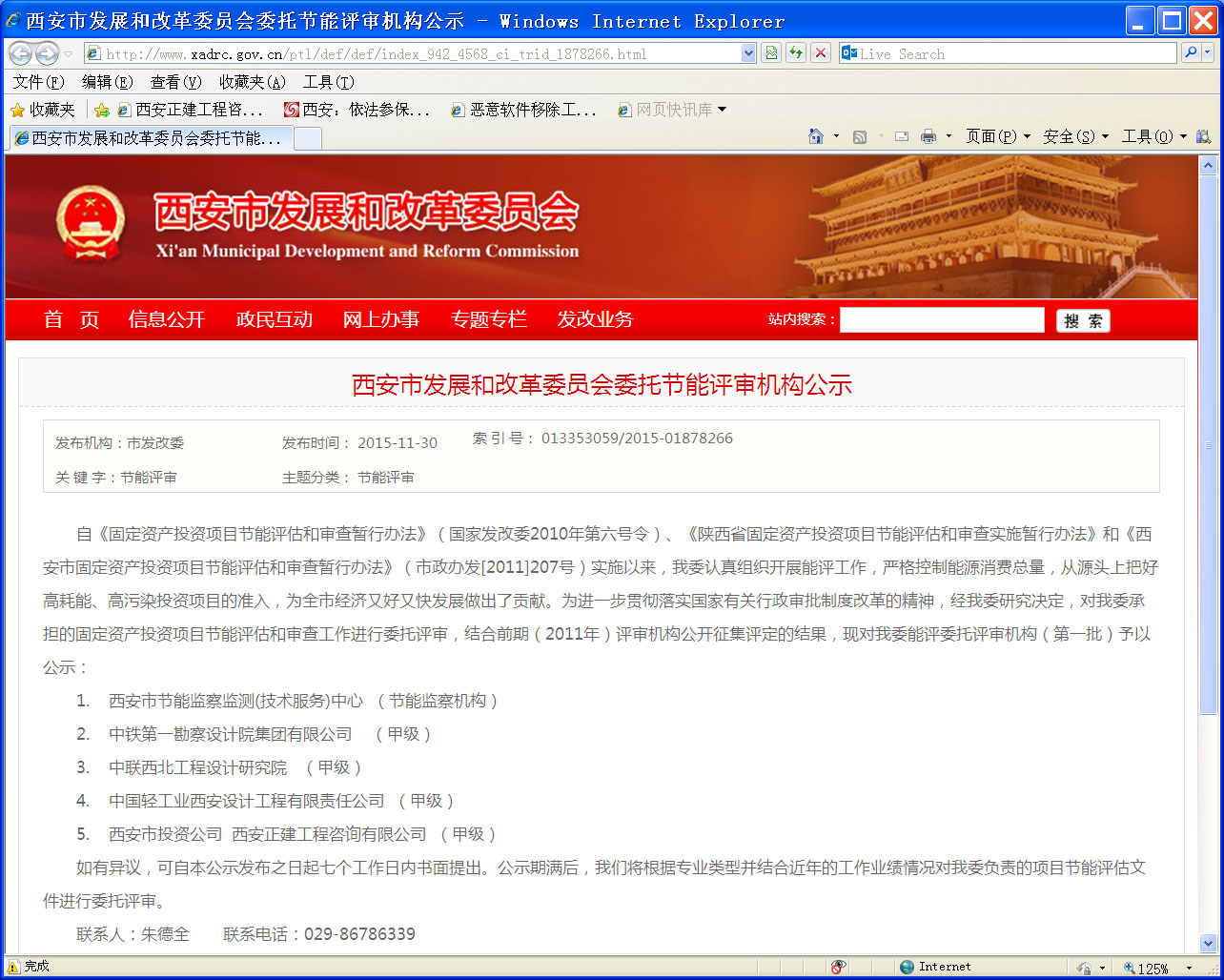Click the Refresh icon beside the address bar

[x=795, y=53]
